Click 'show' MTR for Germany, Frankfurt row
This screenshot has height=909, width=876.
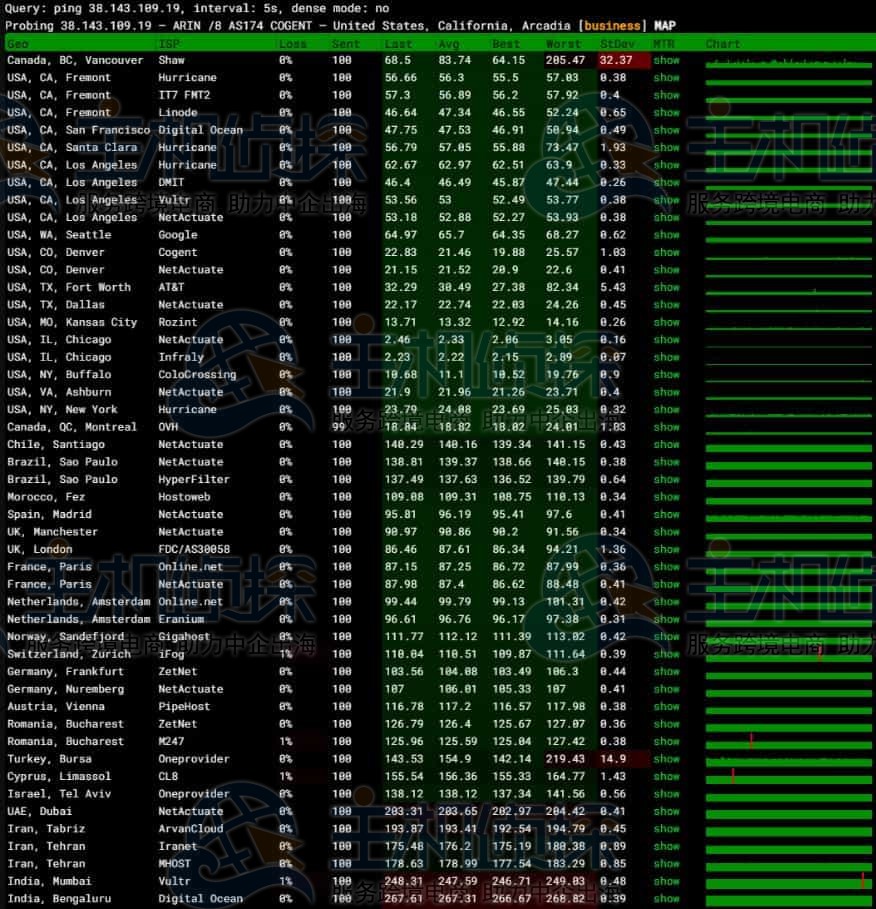666,672
